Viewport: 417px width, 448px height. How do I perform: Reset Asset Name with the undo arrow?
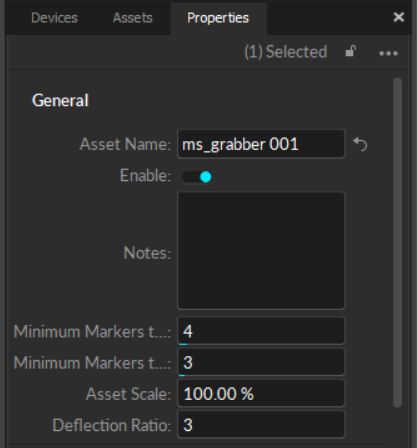(x=360, y=144)
